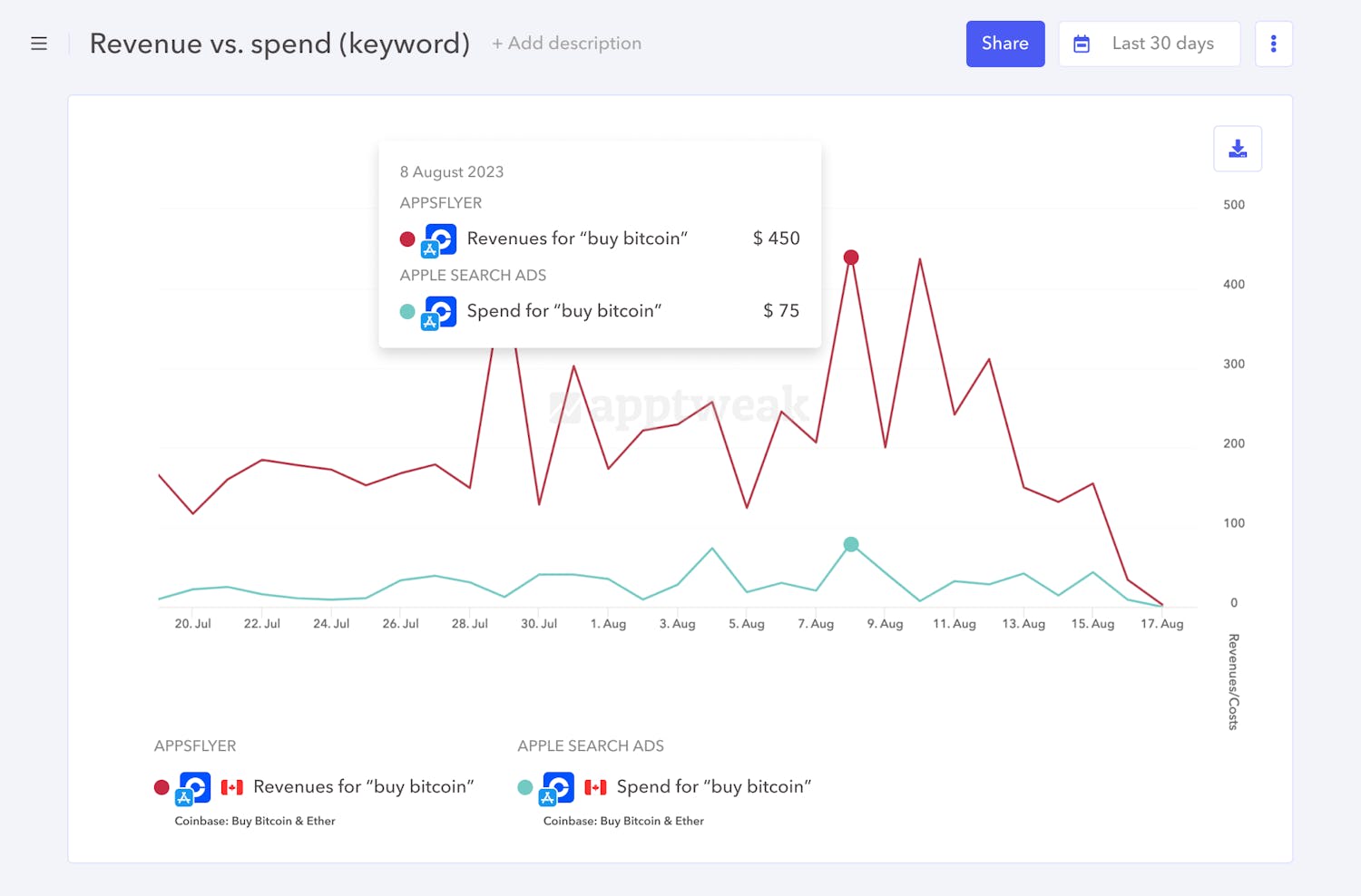Download the chart using the export icon
Image resolution: width=1361 pixels, height=896 pixels.
point(1238,148)
